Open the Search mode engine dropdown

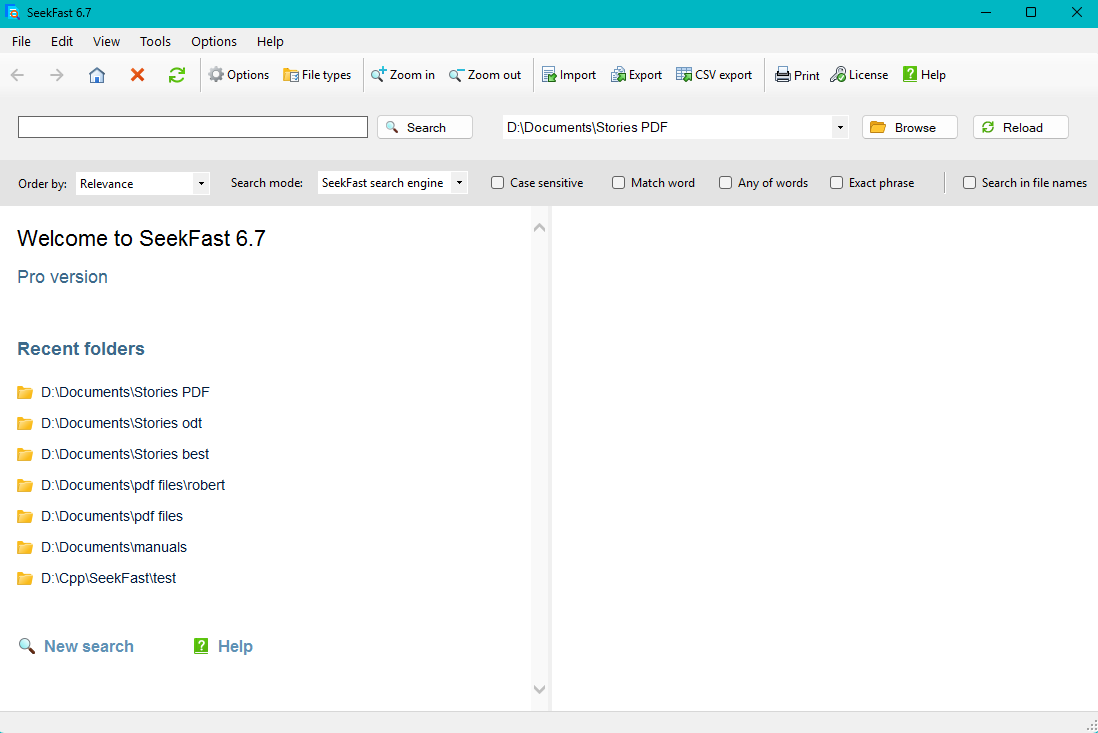pos(459,183)
